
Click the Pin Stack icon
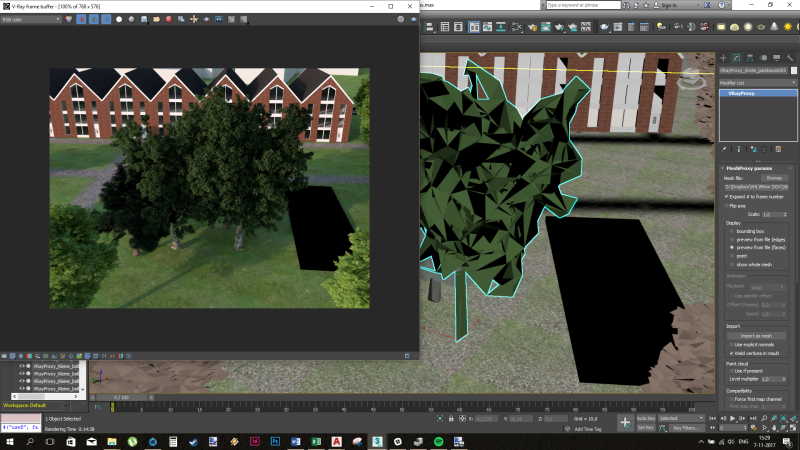pos(724,148)
